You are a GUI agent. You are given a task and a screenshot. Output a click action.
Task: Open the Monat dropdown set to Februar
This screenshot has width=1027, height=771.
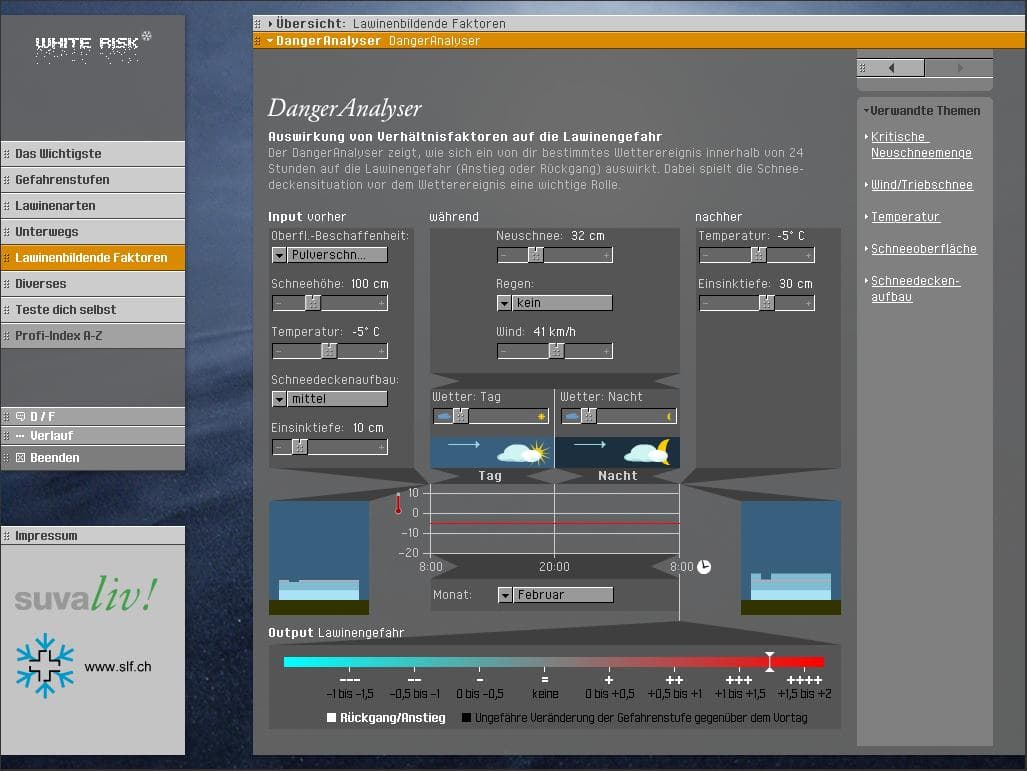coord(505,595)
